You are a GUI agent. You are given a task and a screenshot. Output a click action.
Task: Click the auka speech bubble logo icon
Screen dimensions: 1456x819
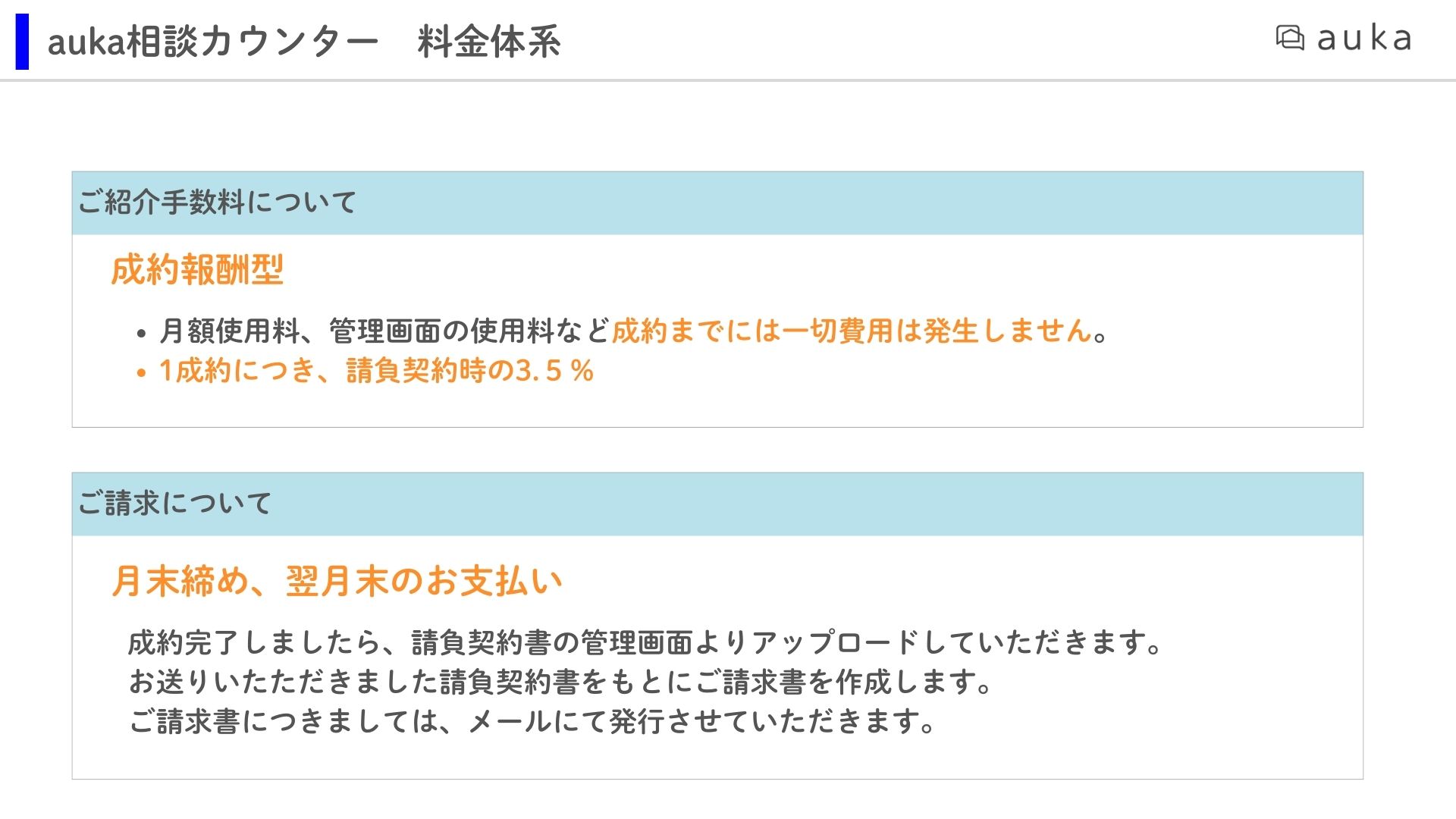click(x=1290, y=38)
